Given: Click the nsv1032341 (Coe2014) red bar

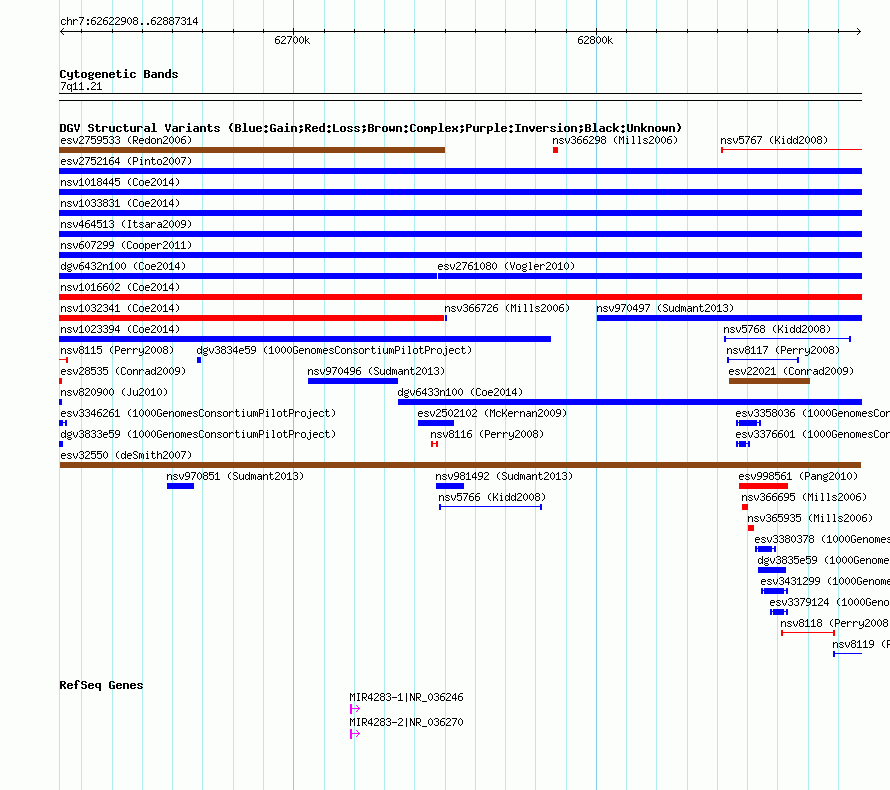Looking at the screenshot, I should pos(251,318).
